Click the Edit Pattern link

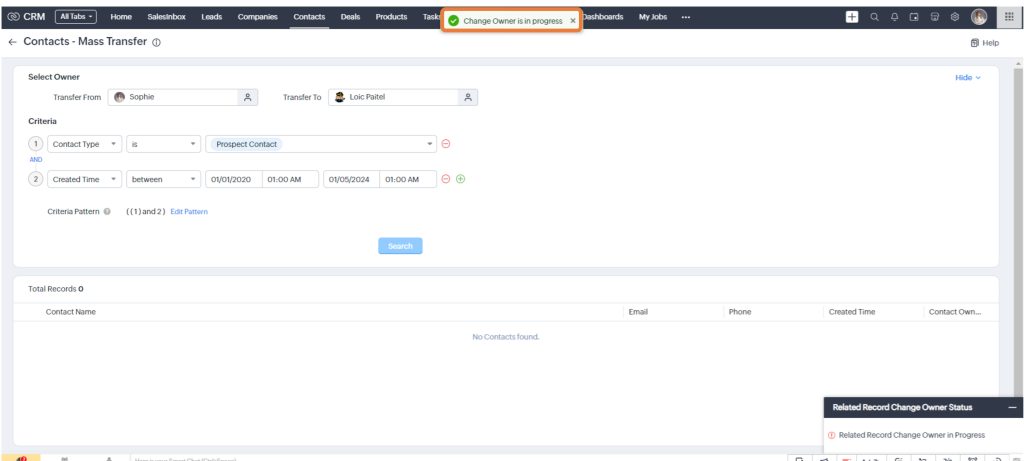pyautogui.click(x=189, y=212)
